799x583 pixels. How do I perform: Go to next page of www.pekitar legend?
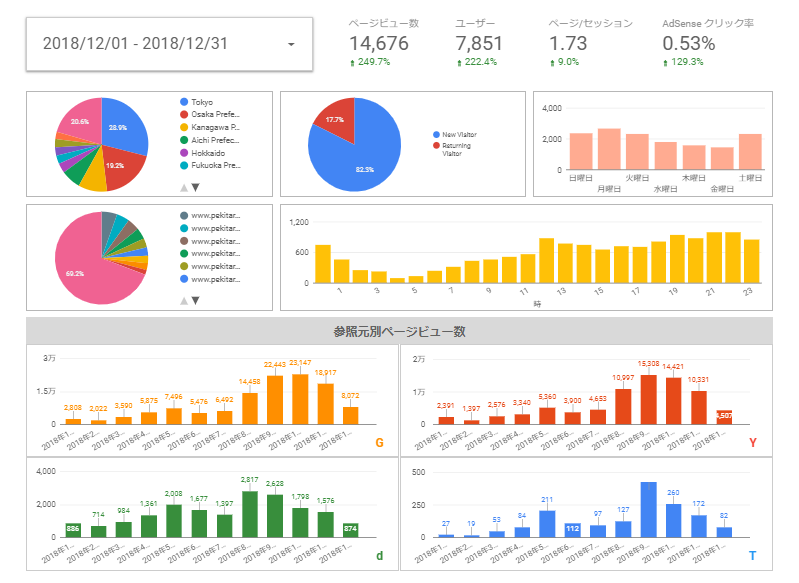pos(195,301)
